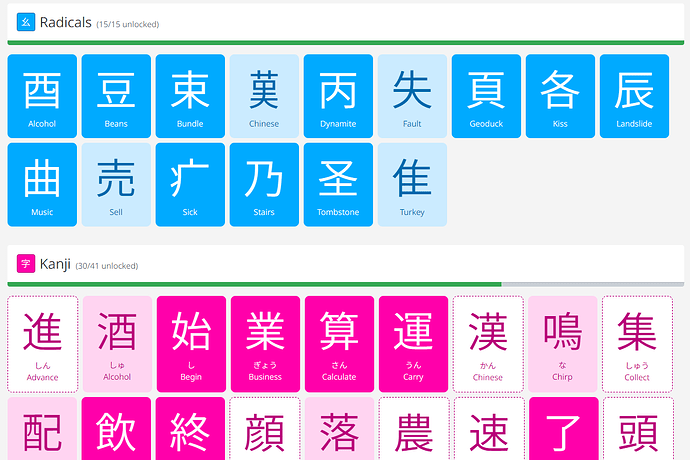Image resolution: width=690 pixels, height=460 pixels.
Task: Open the 終 kanji card
Action: [190, 428]
